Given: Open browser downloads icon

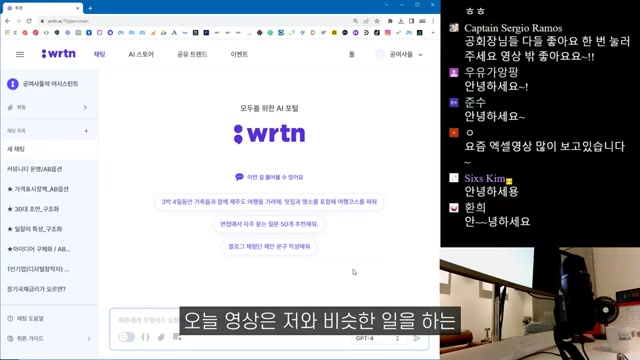Looking at the screenshot, I should click(x=401, y=21).
